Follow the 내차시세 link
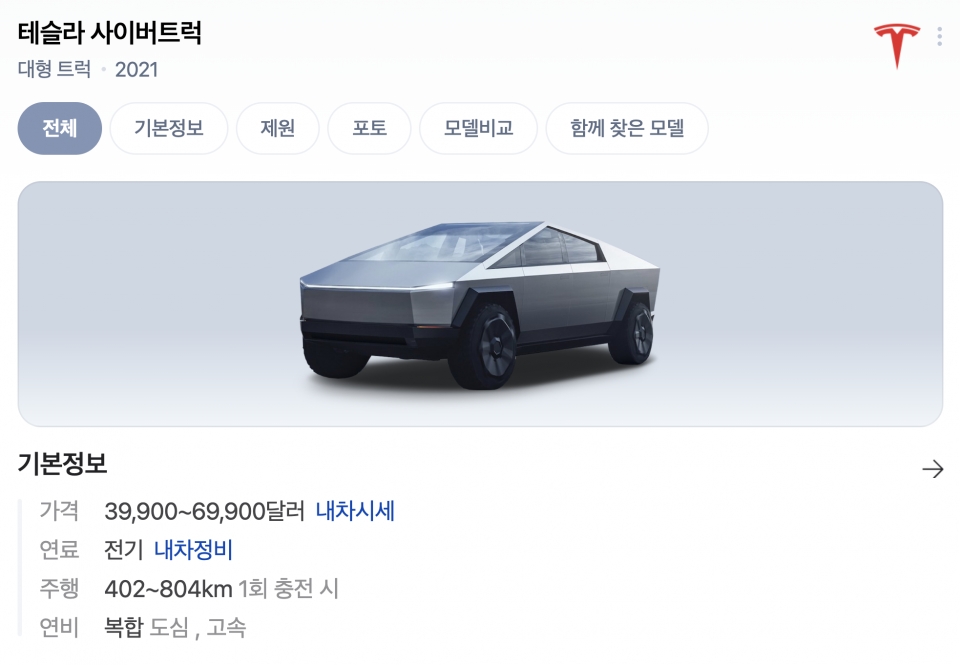The image size is (960, 665). click(355, 511)
